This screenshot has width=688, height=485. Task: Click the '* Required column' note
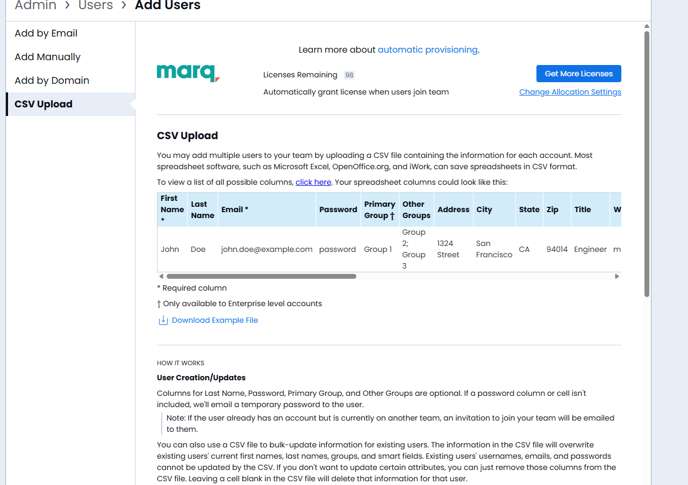[192, 288]
